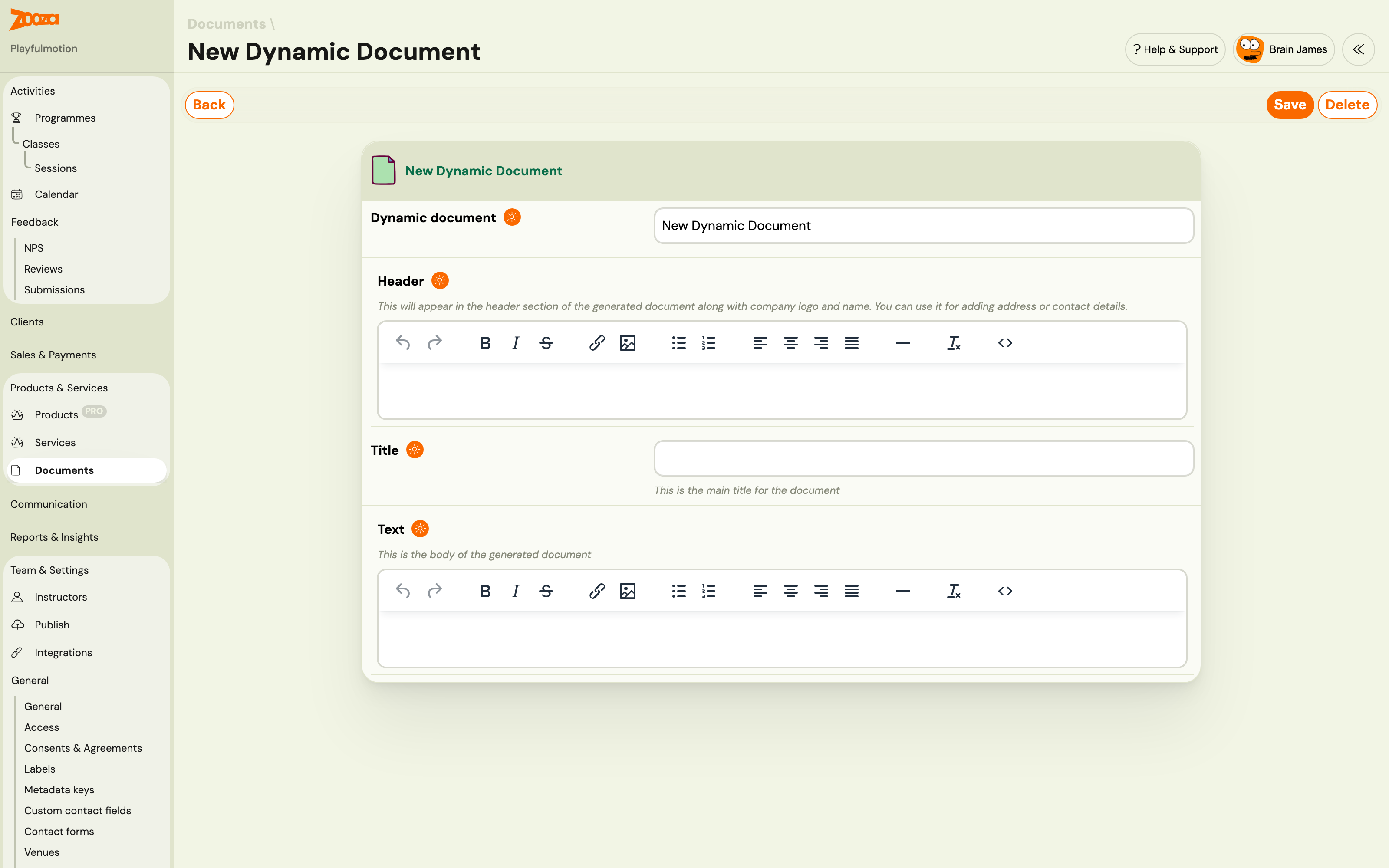Undo in the Header editor toolbar

pyautogui.click(x=403, y=343)
